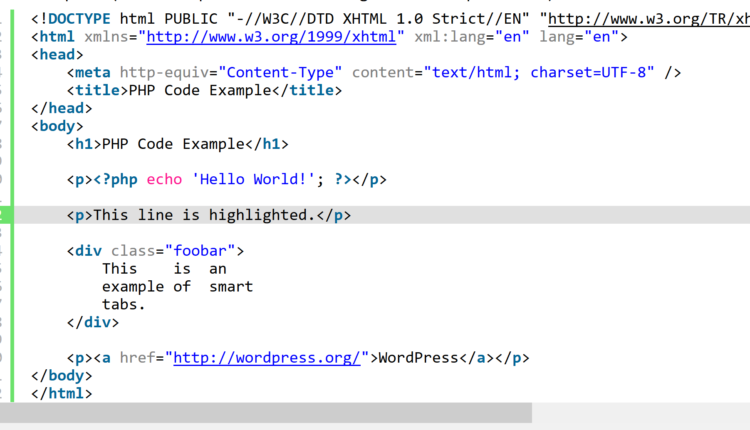Select the highlighted line 'This line is highlighted.'
The image size is (750, 430).
375,215
